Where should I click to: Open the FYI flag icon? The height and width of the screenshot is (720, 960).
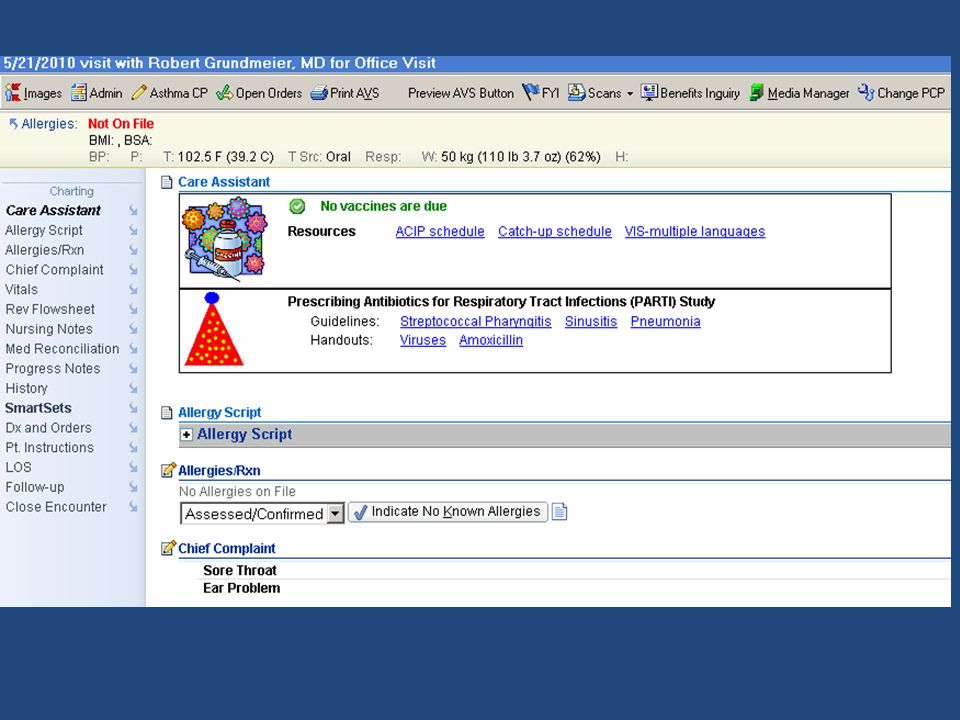(530, 92)
